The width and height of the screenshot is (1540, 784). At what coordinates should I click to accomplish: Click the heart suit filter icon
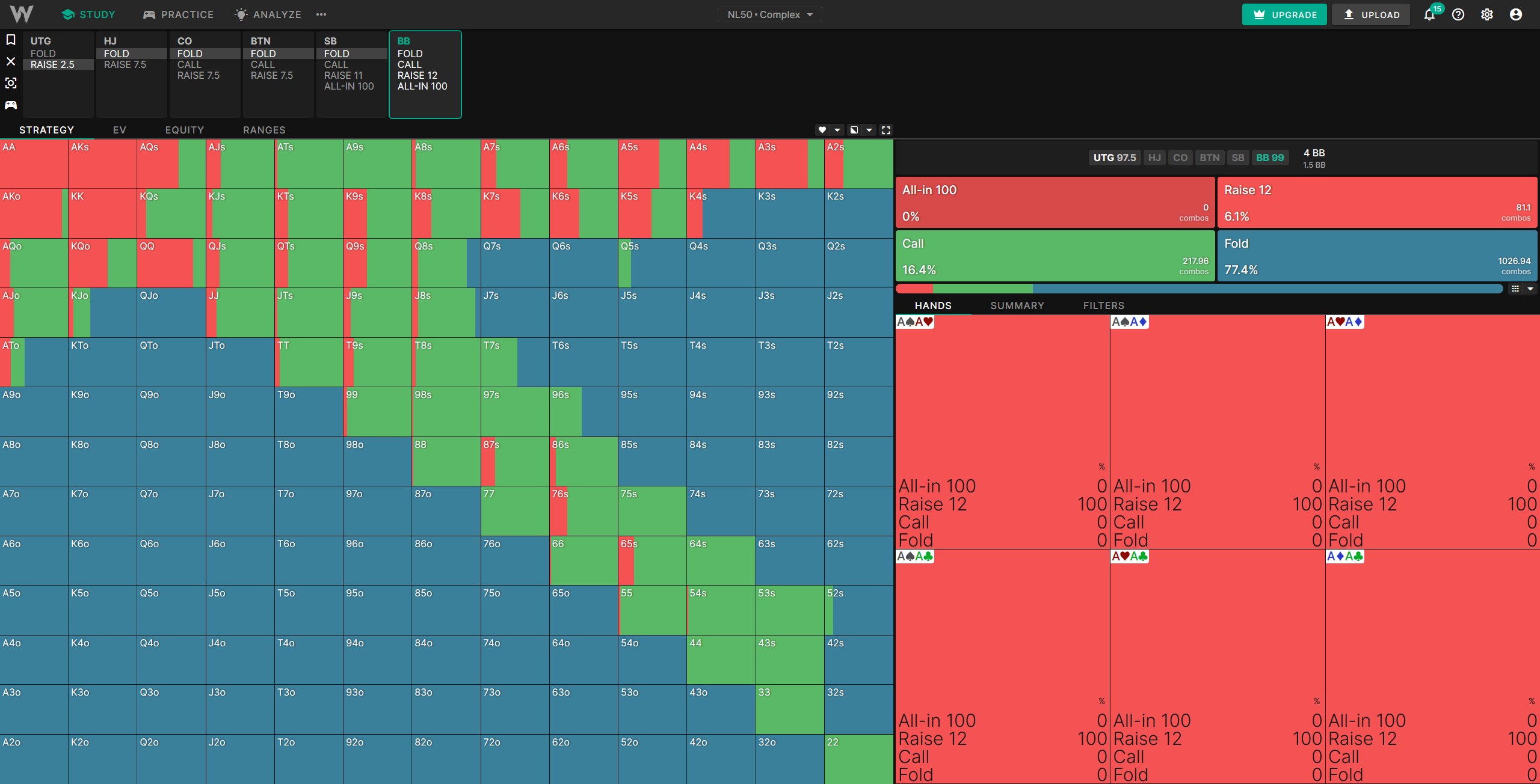(x=822, y=130)
